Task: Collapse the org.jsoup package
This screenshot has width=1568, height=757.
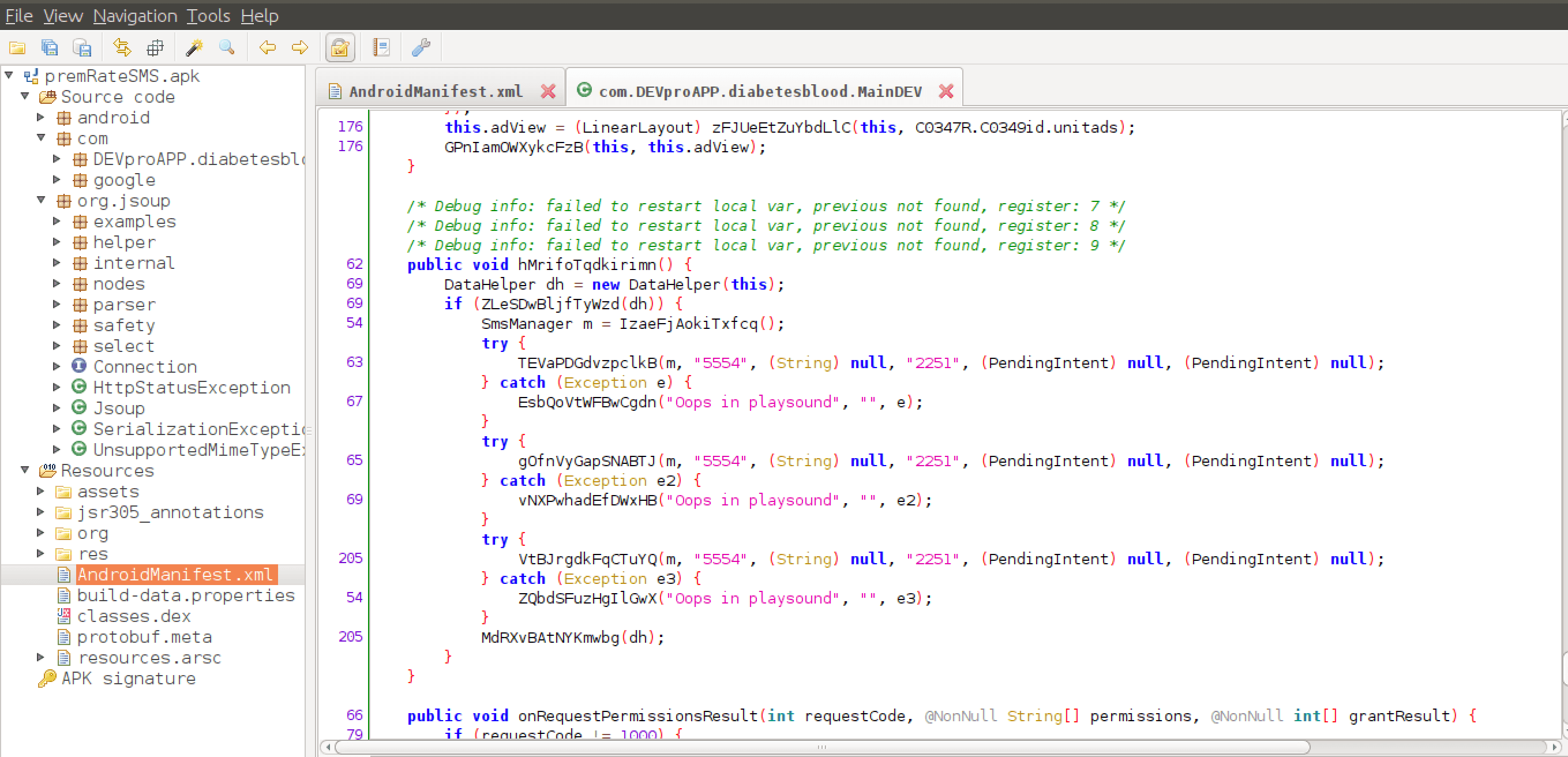Action: point(41,200)
